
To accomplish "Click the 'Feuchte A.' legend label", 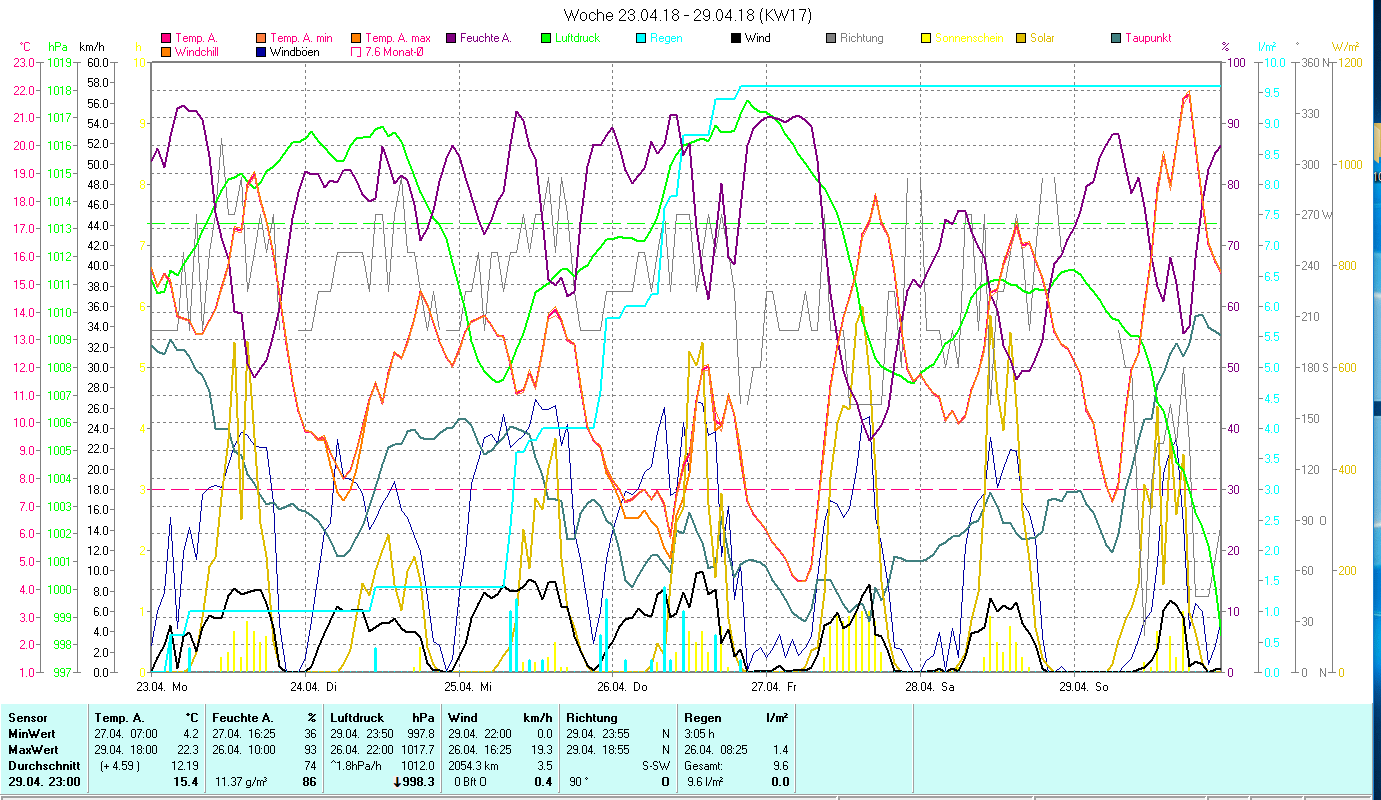I will 486,38.
